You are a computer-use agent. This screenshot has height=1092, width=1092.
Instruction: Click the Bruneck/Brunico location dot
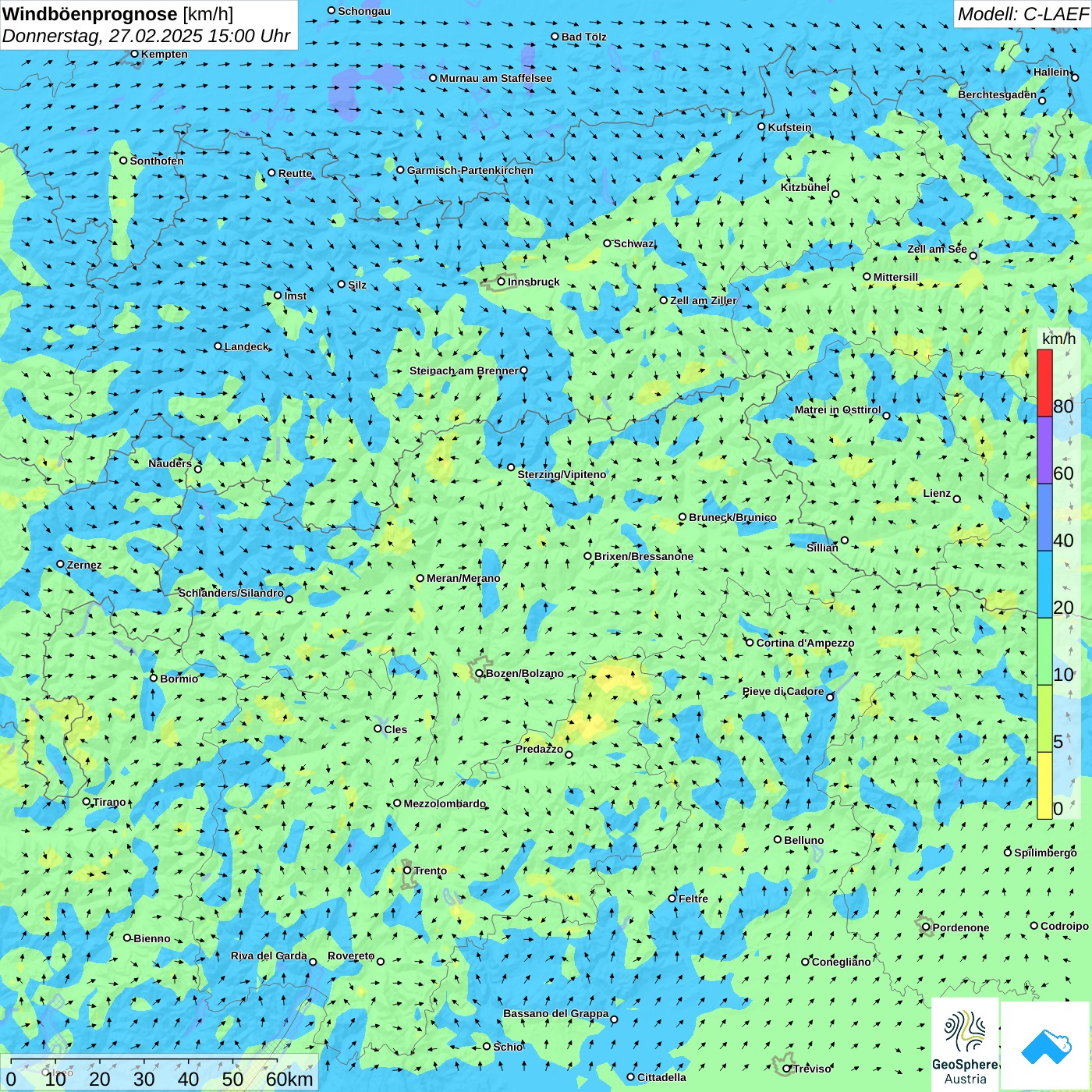click(x=682, y=517)
